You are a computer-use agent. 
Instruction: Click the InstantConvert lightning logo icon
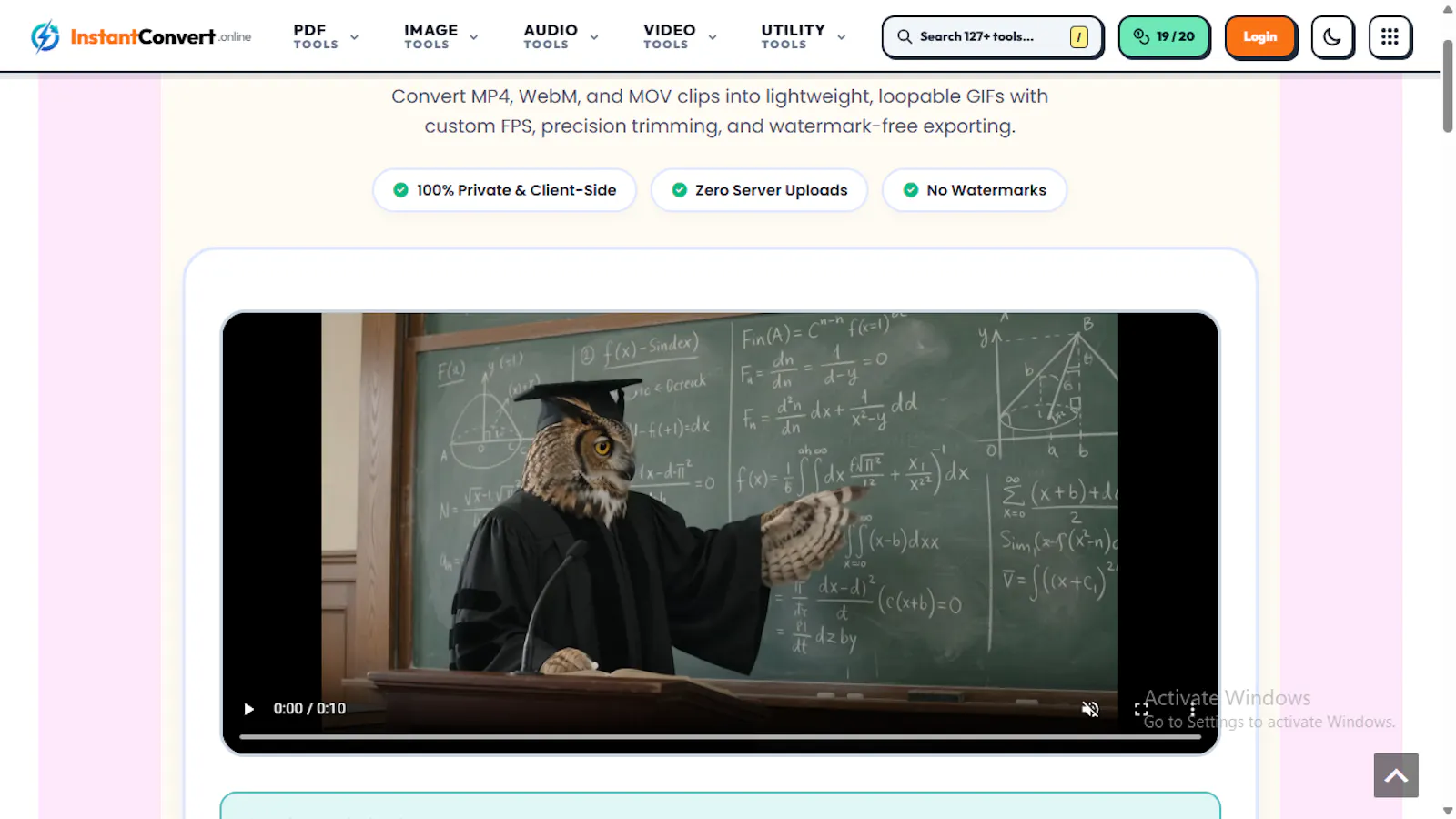pyautogui.click(x=45, y=36)
